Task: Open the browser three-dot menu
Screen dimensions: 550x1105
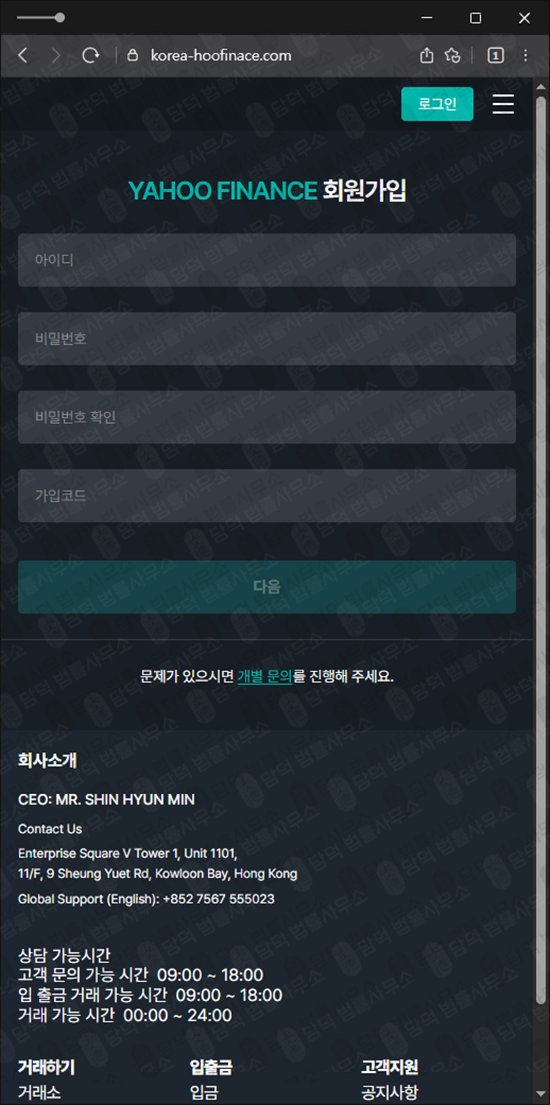Action: [x=525, y=55]
